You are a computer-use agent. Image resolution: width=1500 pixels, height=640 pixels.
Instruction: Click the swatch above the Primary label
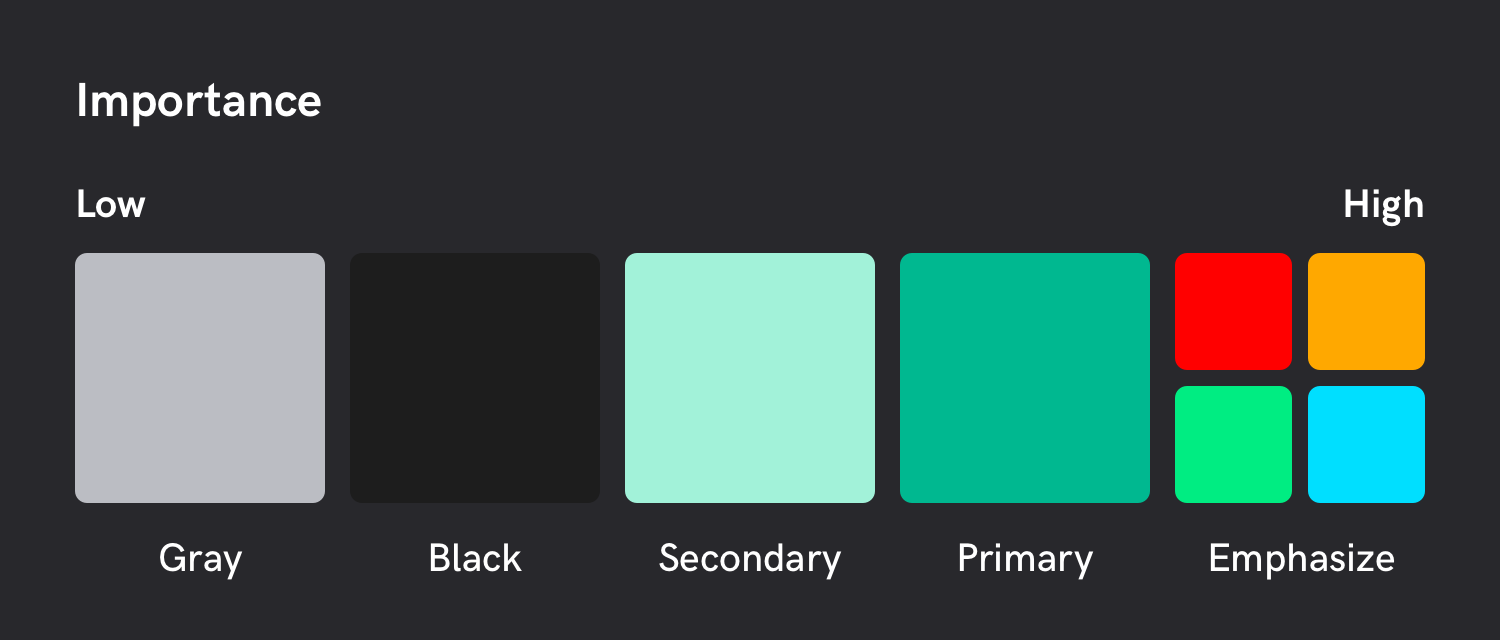1025,378
